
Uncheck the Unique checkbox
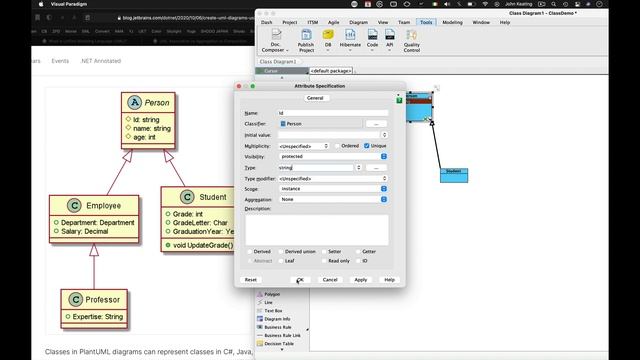(367, 146)
